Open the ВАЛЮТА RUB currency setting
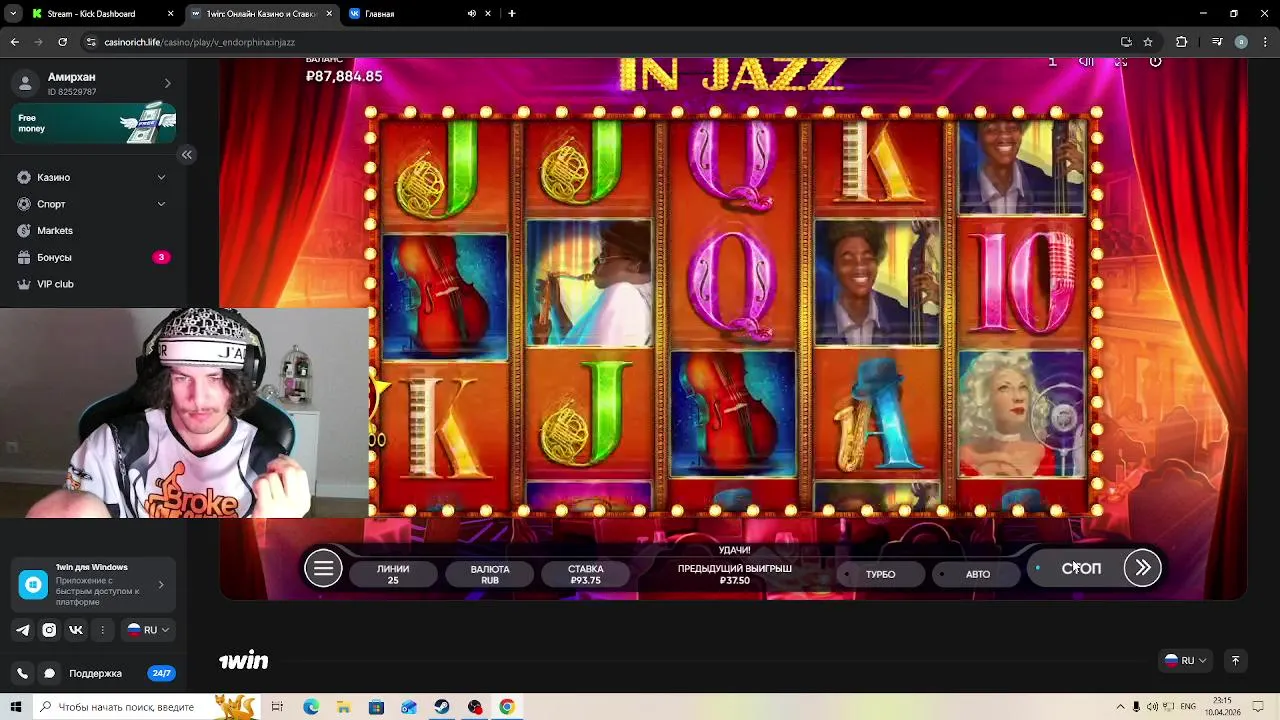This screenshot has width=1280, height=720. 490,574
